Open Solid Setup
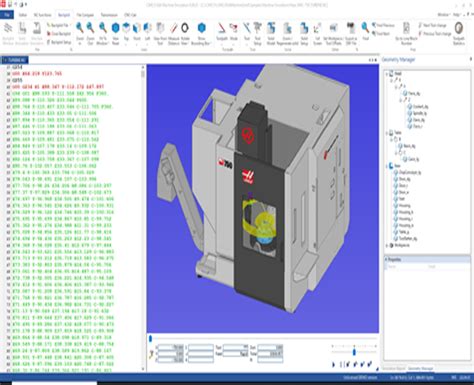 pyautogui.click(x=304, y=33)
